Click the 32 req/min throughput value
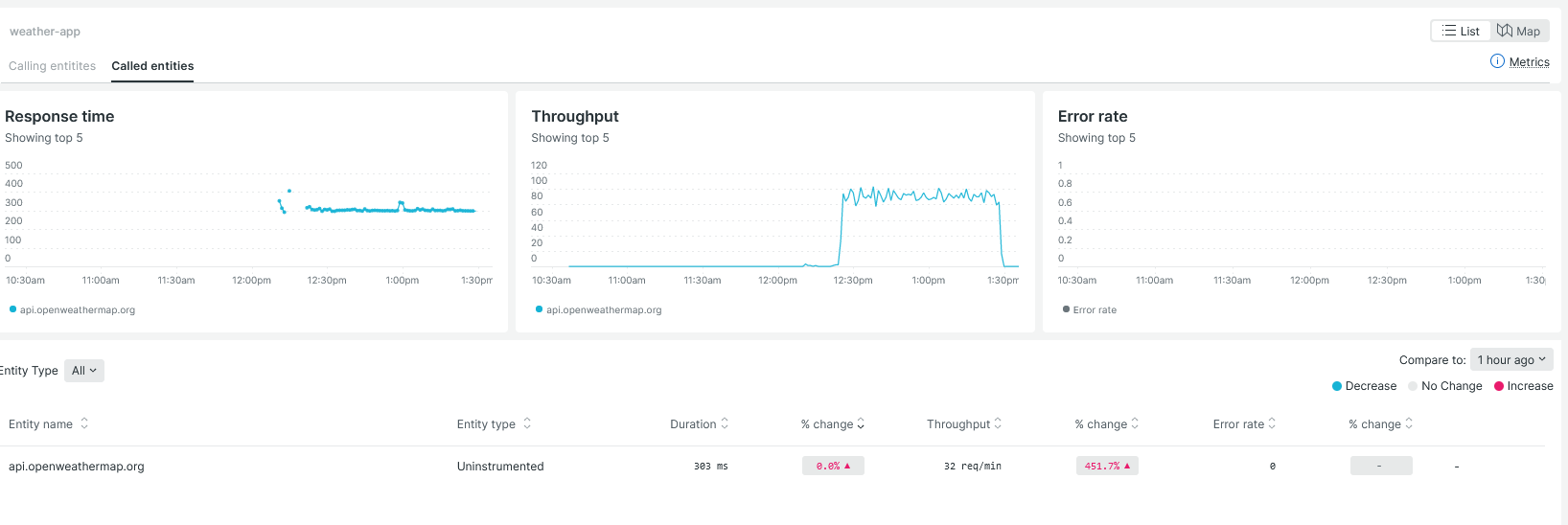This screenshot has height=525, width=1568. [972, 467]
